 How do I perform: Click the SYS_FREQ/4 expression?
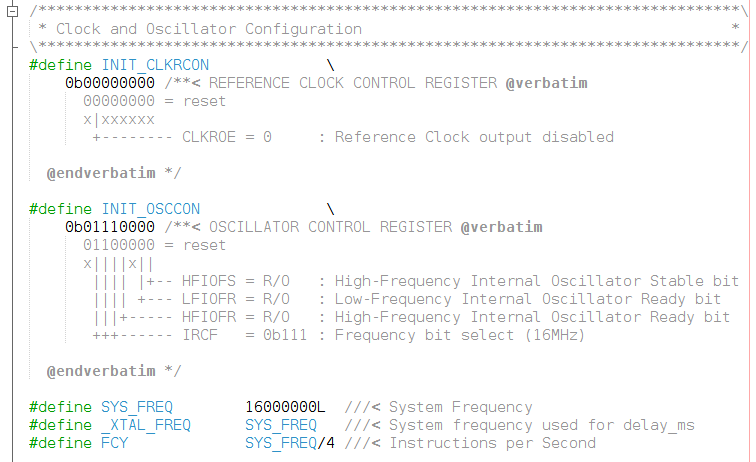(x=290, y=443)
